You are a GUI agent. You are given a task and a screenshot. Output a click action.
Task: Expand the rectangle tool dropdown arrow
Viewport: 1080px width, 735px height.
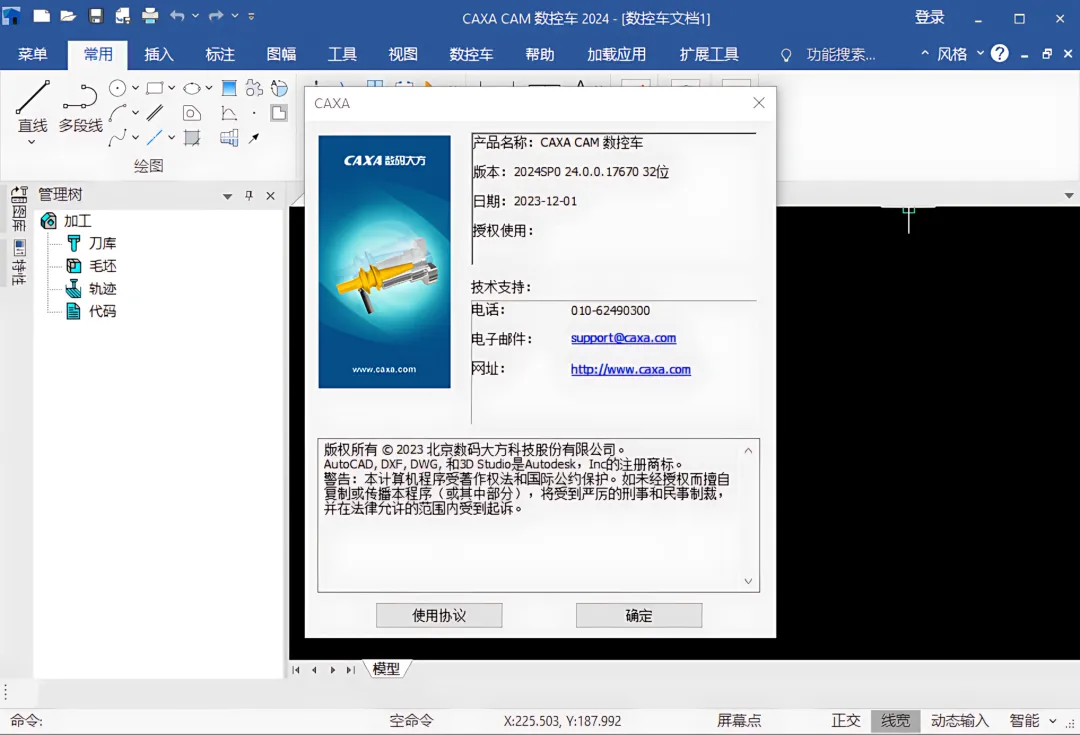click(172, 88)
